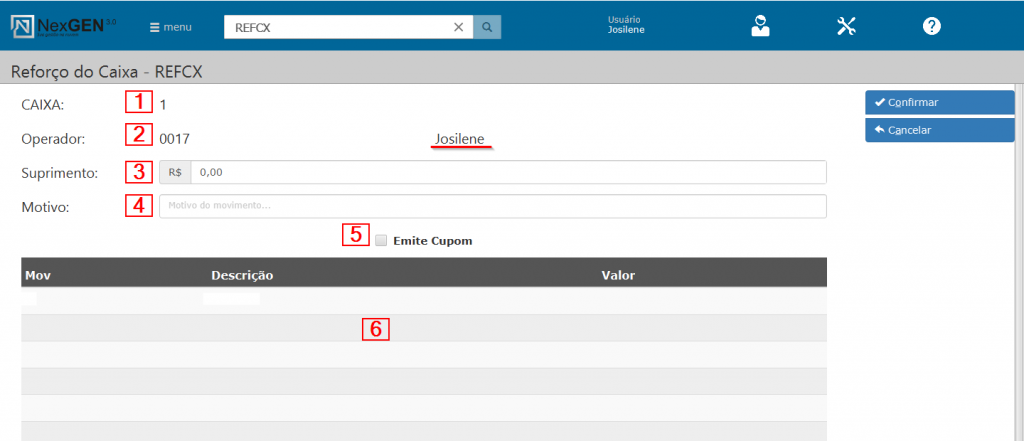Viewport: 1024px width, 441px height.
Task: Open the hamburger menu
Action: [171, 28]
